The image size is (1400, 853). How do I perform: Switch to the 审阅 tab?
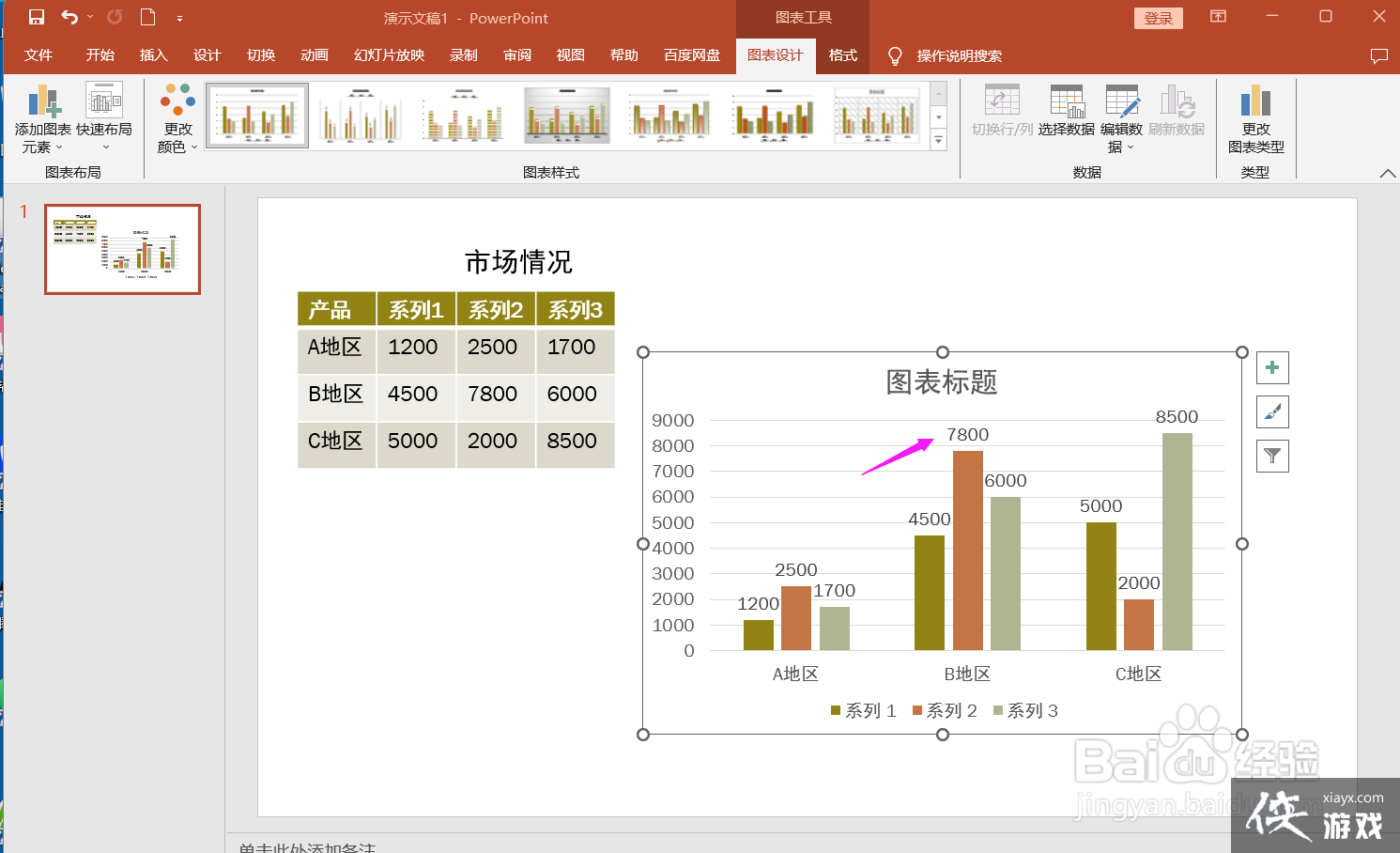517,55
